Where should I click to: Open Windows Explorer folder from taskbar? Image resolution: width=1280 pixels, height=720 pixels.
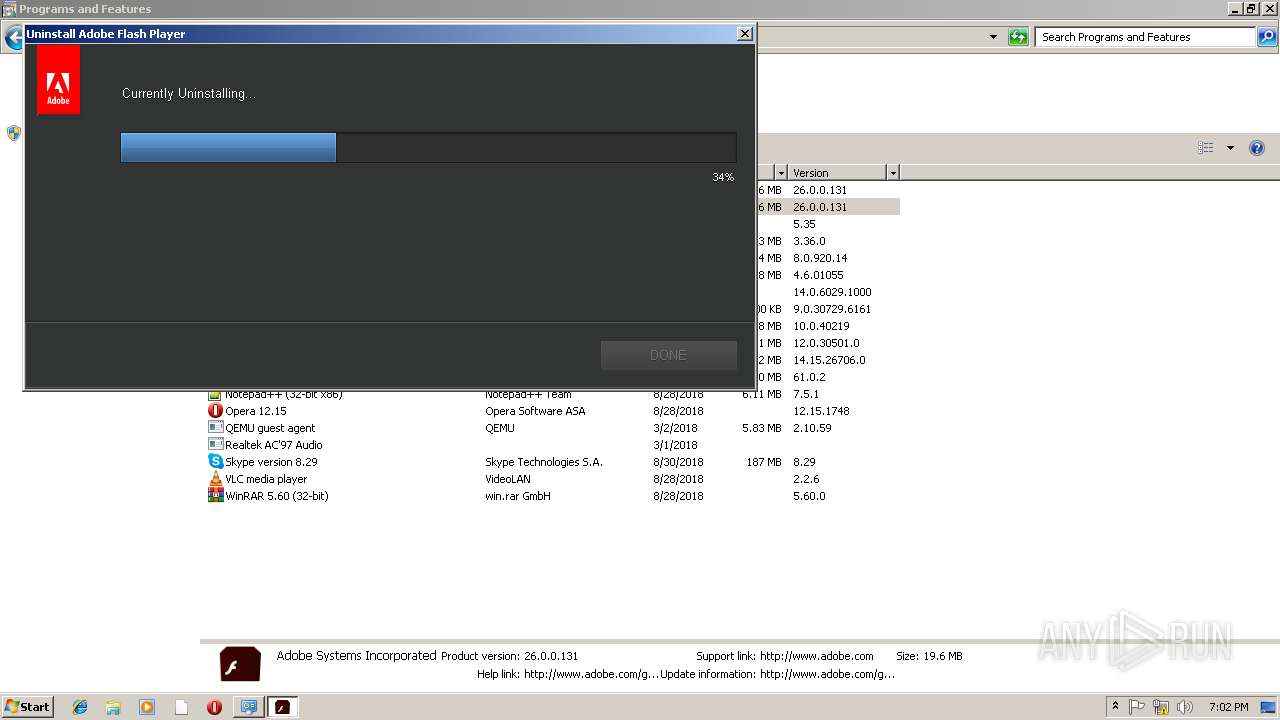(x=113, y=707)
